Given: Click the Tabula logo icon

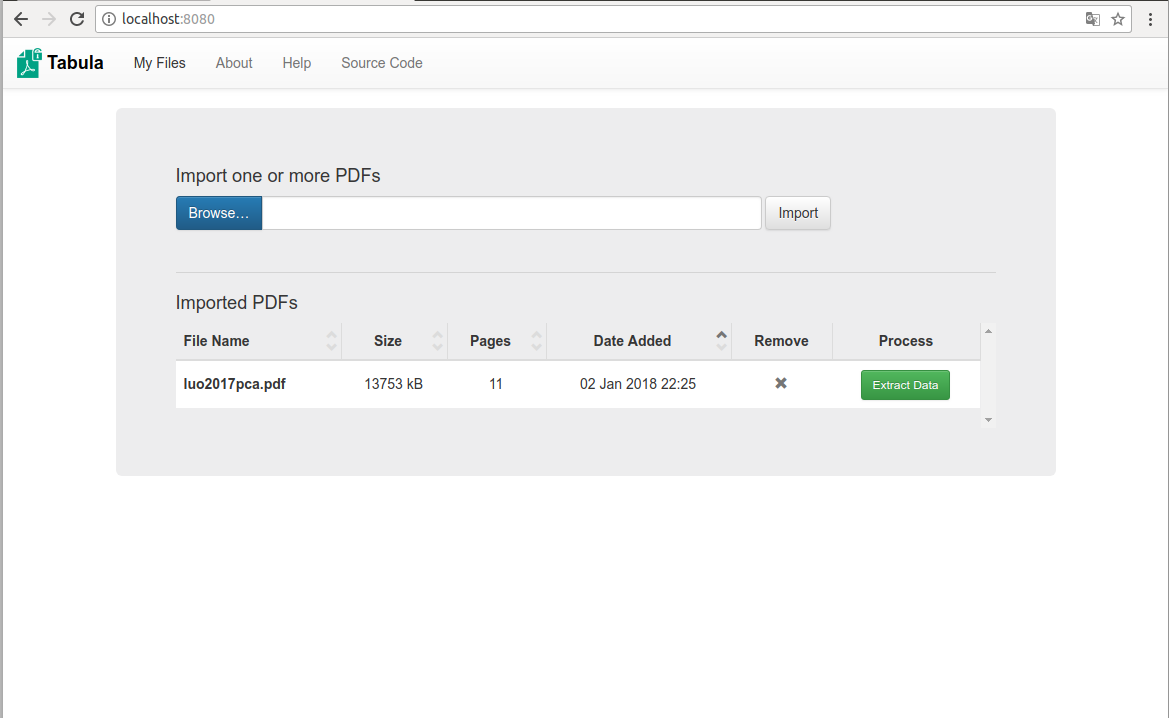Looking at the screenshot, I should 29,63.
